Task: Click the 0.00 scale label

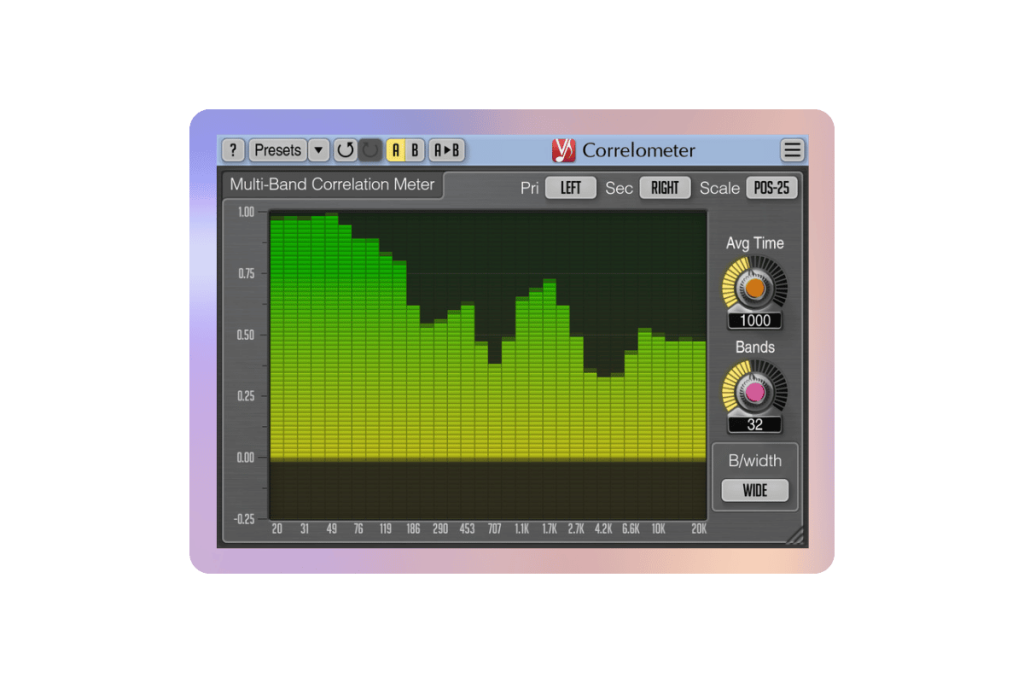Action: click(246, 458)
